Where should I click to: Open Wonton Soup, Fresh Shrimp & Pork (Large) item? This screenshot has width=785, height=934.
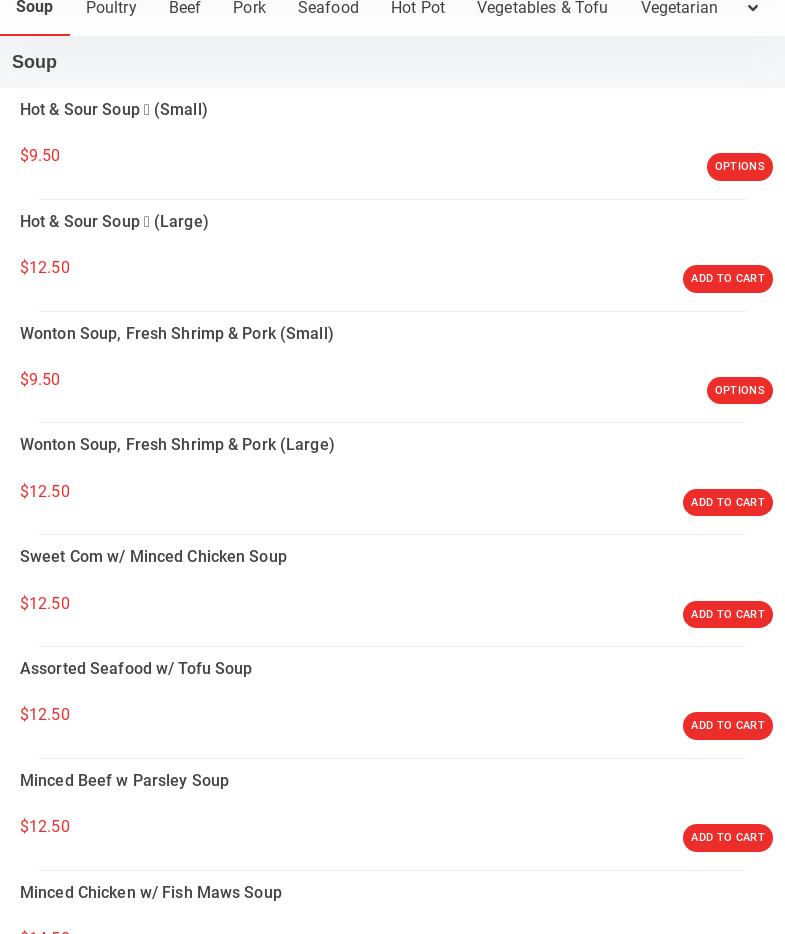(177, 445)
